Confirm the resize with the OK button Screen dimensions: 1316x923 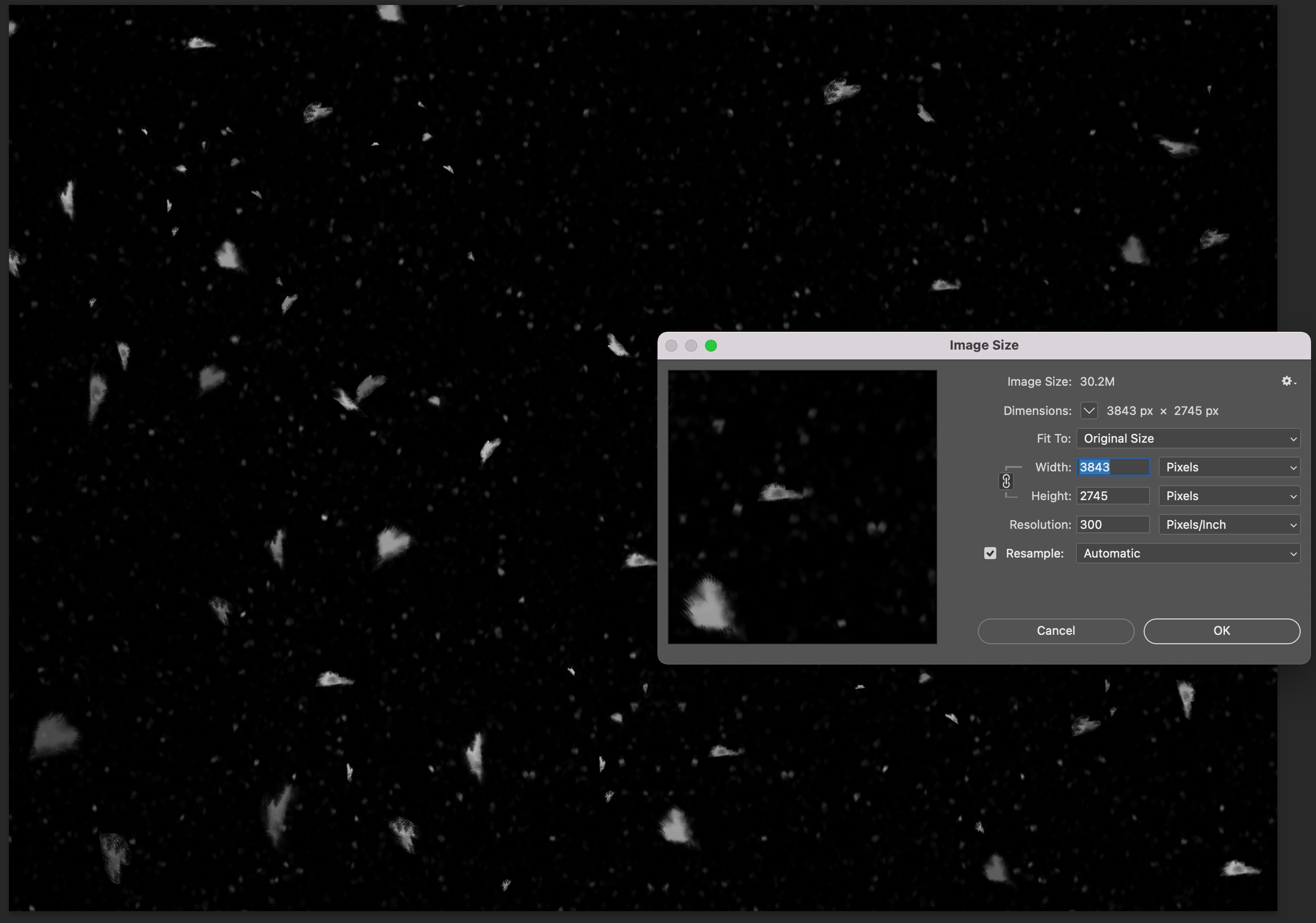point(1221,630)
